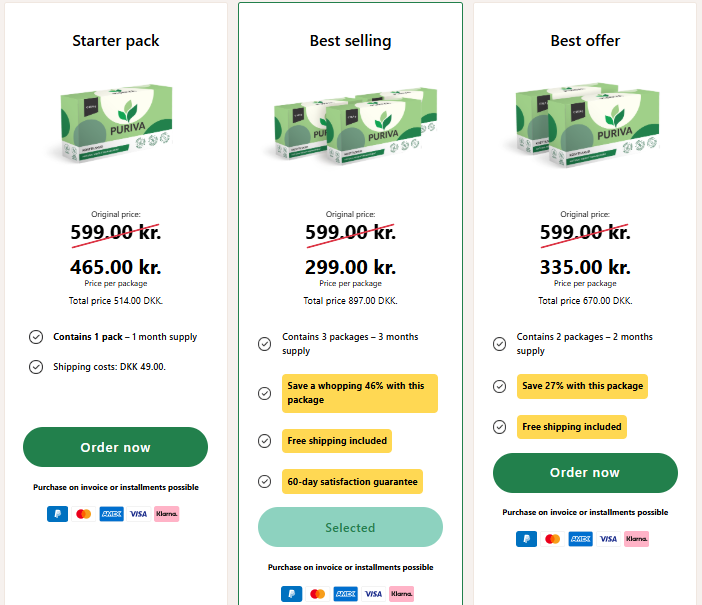The height and width of the screenshot is (605, 702).
Task: Order the Starter pack now
Action: [115, 447]
